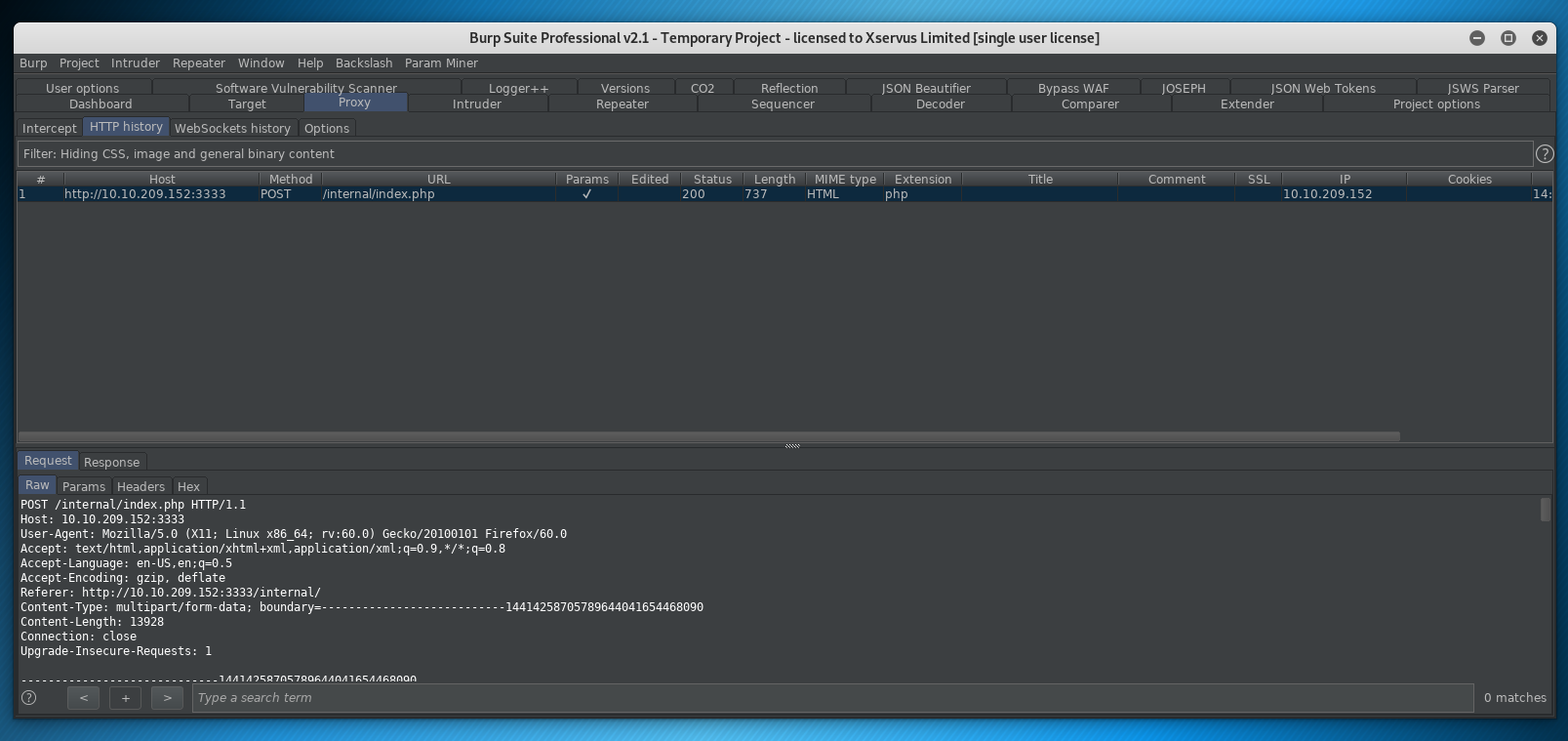
Task: Switch to the JSWS Parser tab
Action: pyautogui.click(x=1483, y=88)
